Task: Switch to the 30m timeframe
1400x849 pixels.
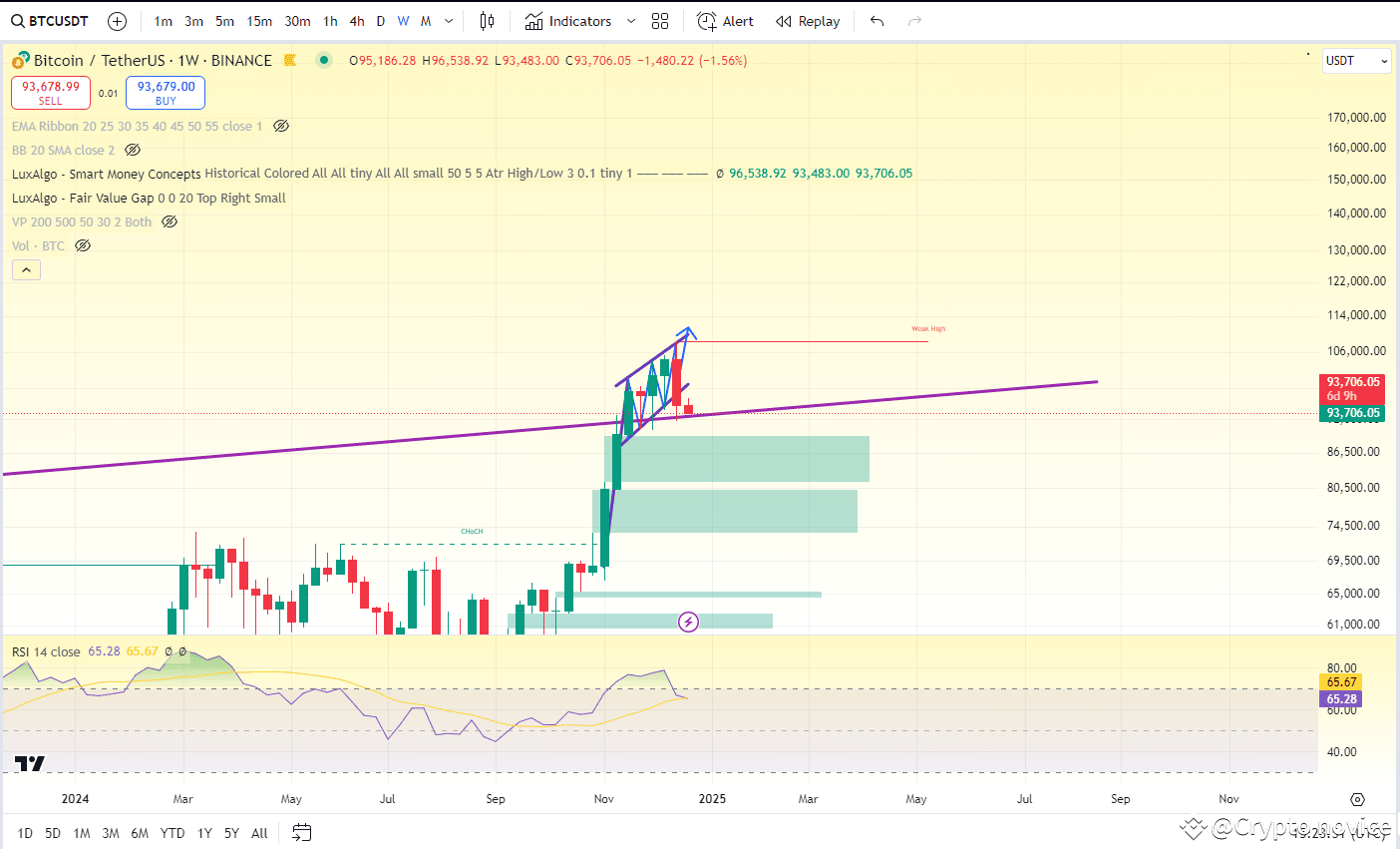Action: click(297, 21)
